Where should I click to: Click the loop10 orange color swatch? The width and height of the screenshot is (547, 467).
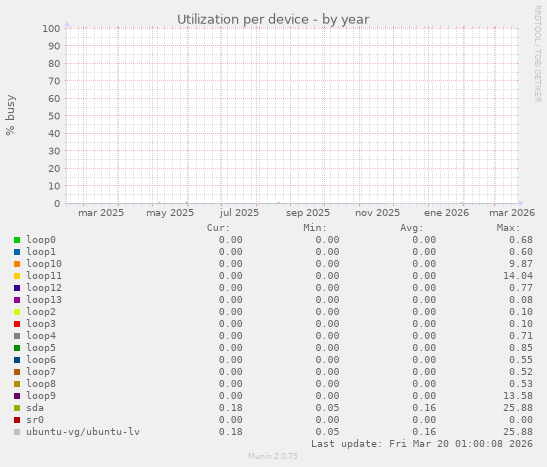[x=17, y=264]
